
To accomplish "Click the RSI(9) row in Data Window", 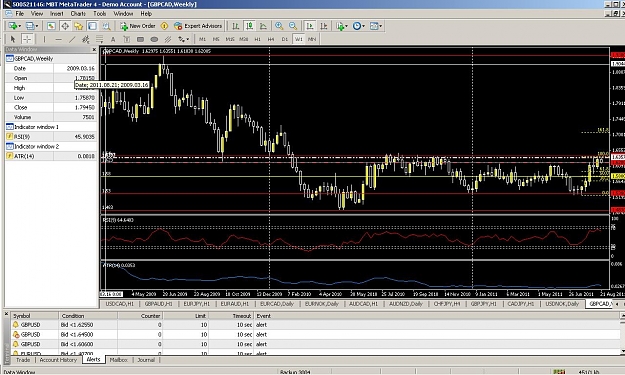I will point(51,137).
